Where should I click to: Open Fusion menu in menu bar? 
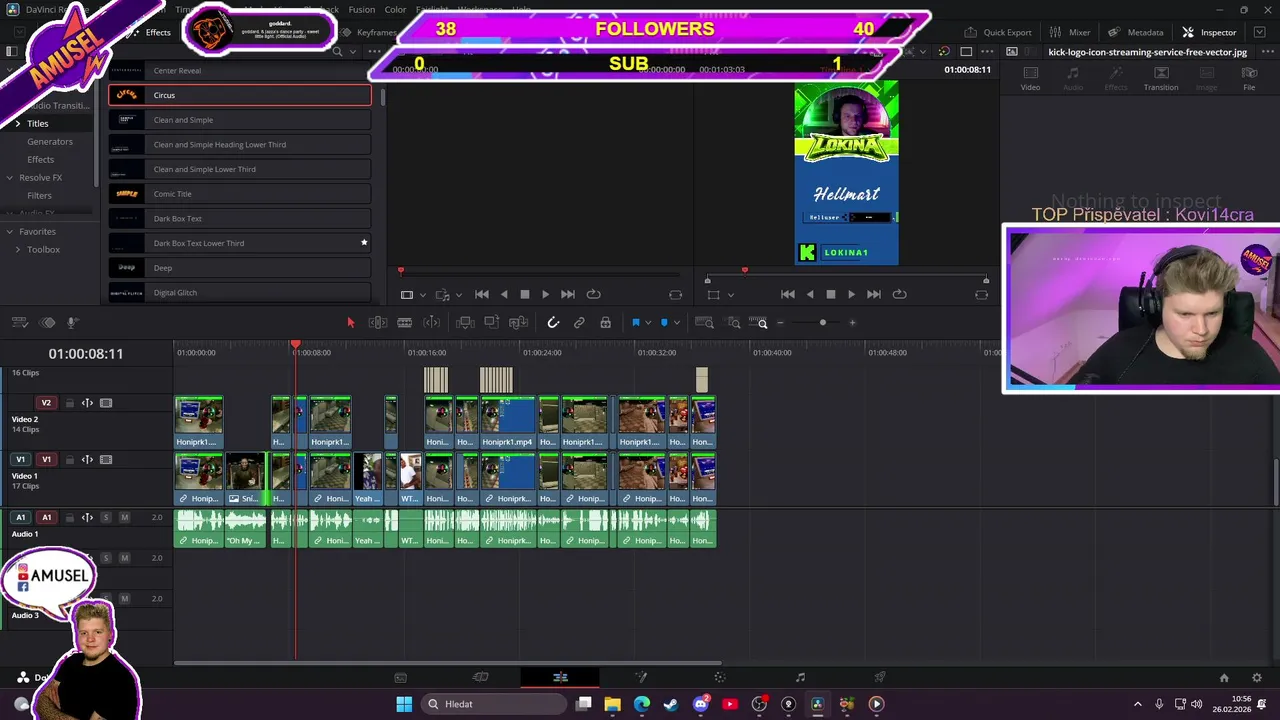[x=362, y=10]
